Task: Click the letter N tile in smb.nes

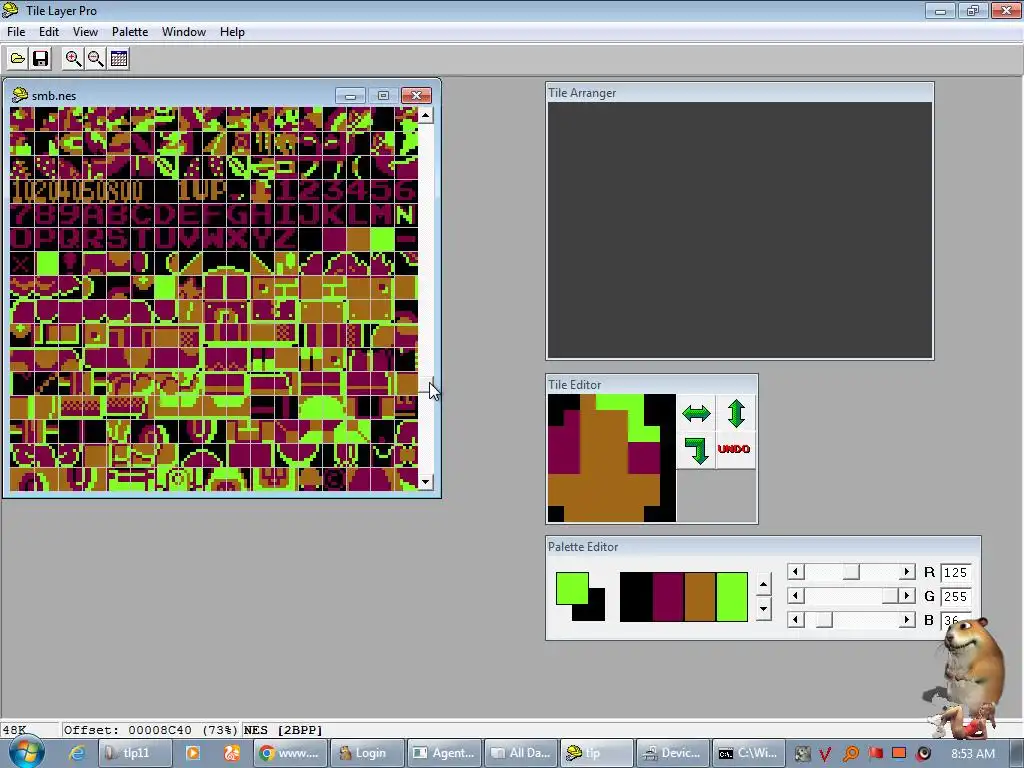Action: pyautogui.click(x=406, y=214)
